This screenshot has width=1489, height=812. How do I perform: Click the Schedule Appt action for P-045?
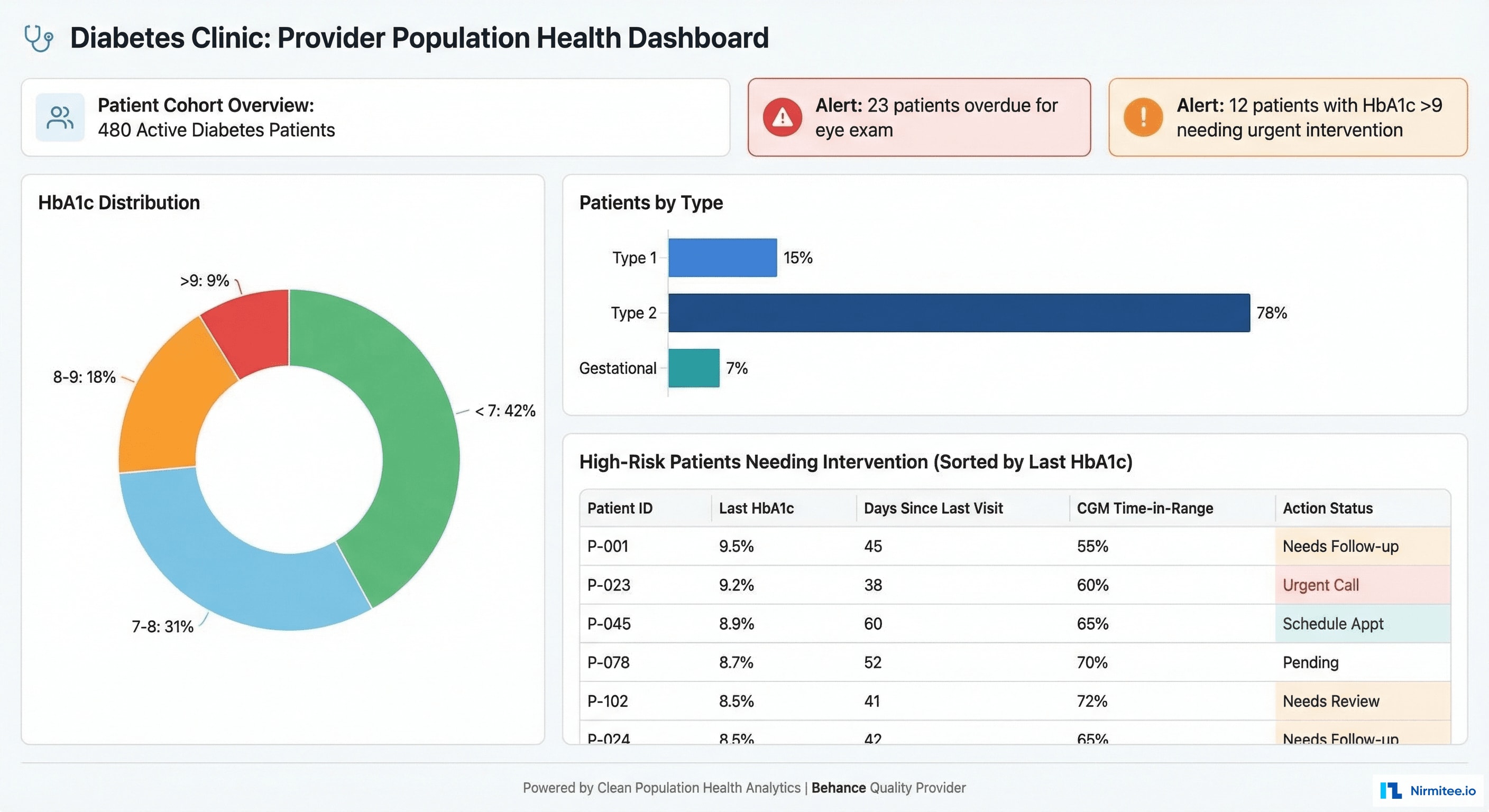(1333, 624)
